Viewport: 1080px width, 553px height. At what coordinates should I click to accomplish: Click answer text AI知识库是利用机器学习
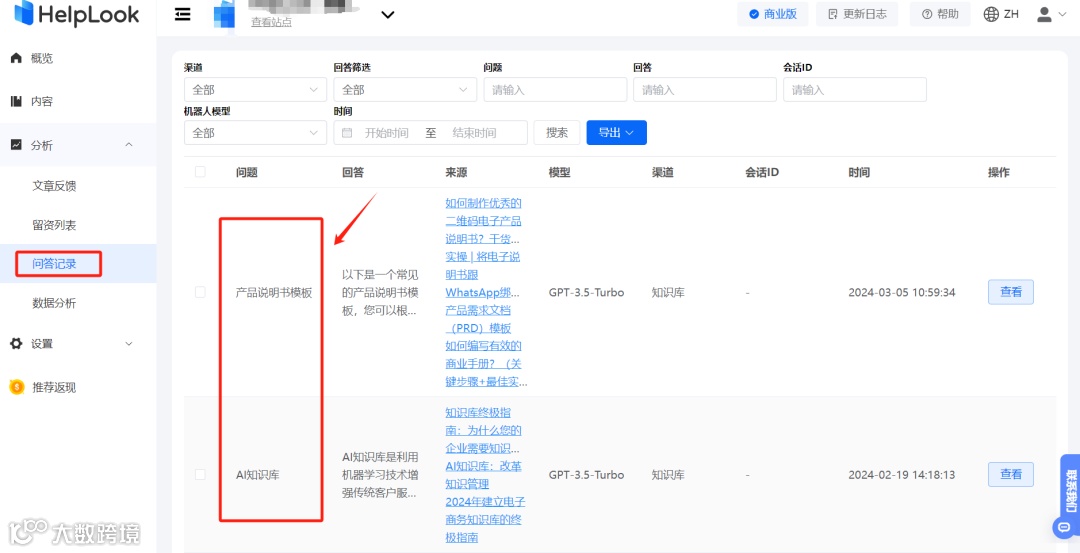(x=380, y=474)
